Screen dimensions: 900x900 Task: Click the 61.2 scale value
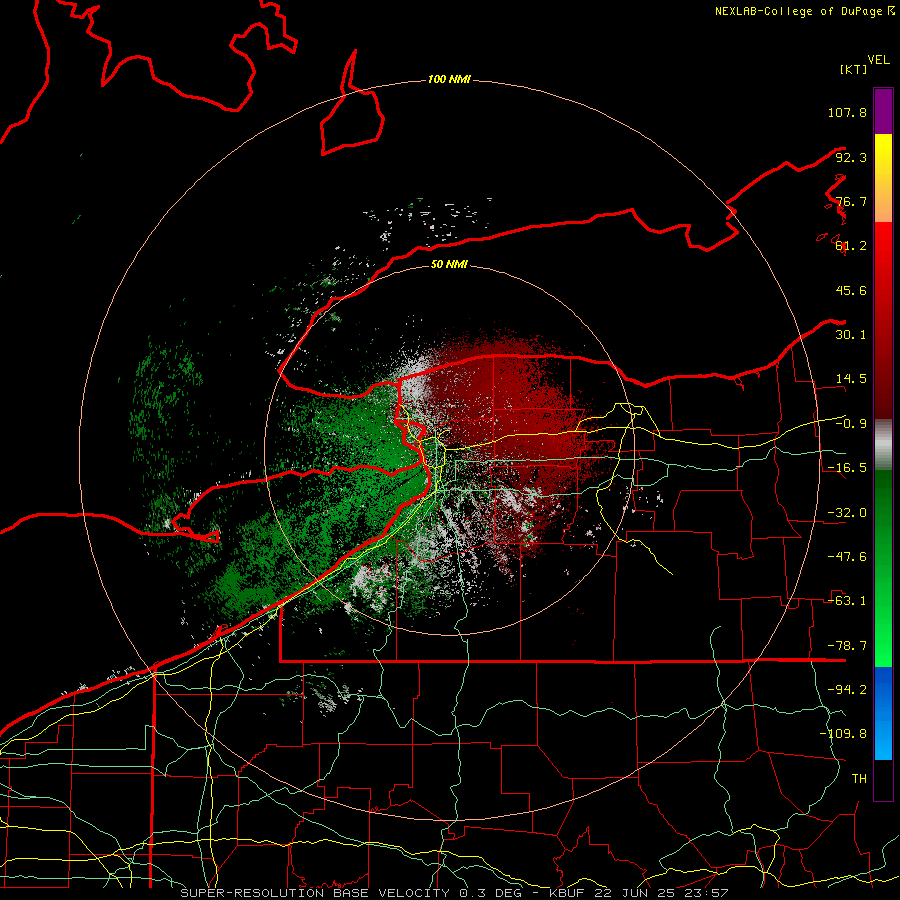pyautogui.click(x=851, y=246)
